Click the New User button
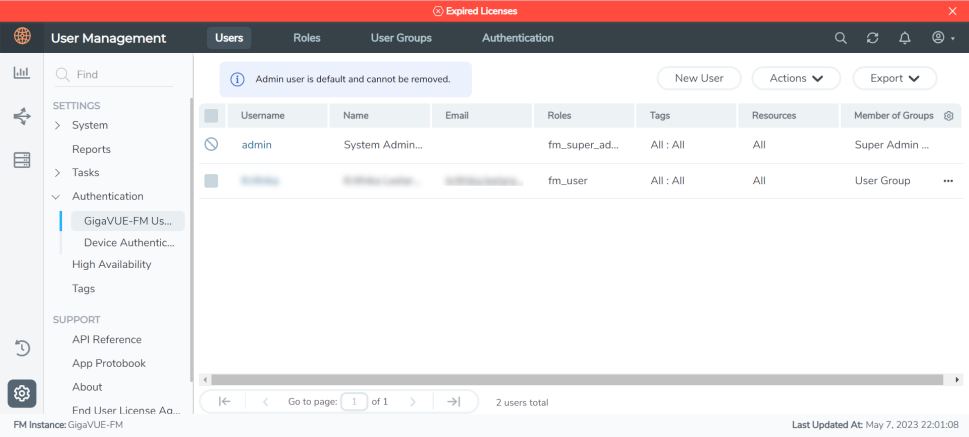Image resolution: width=969 pixels, height=437 pixels. (698, 78)
